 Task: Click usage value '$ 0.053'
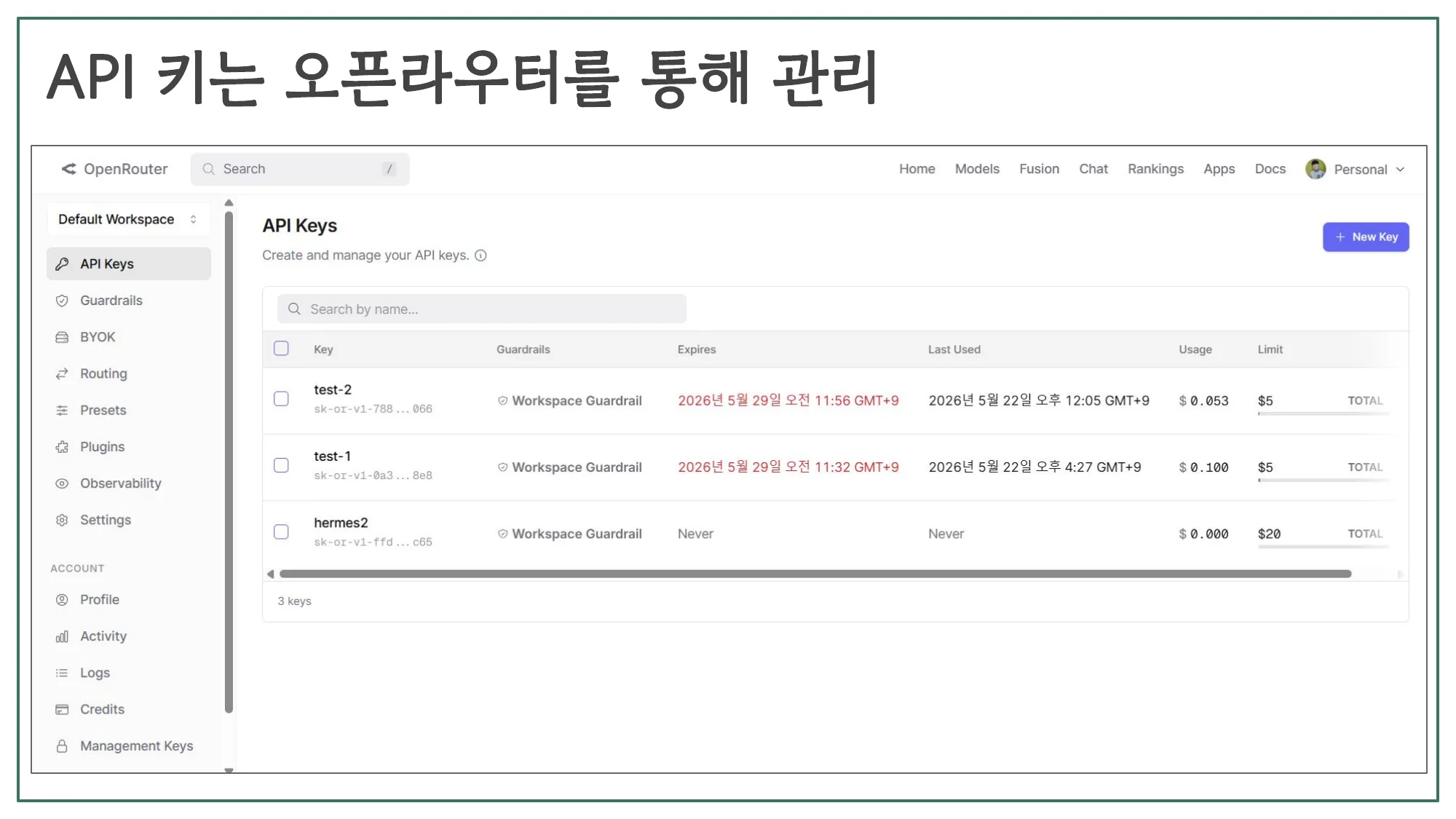(x=1203, y=401)
